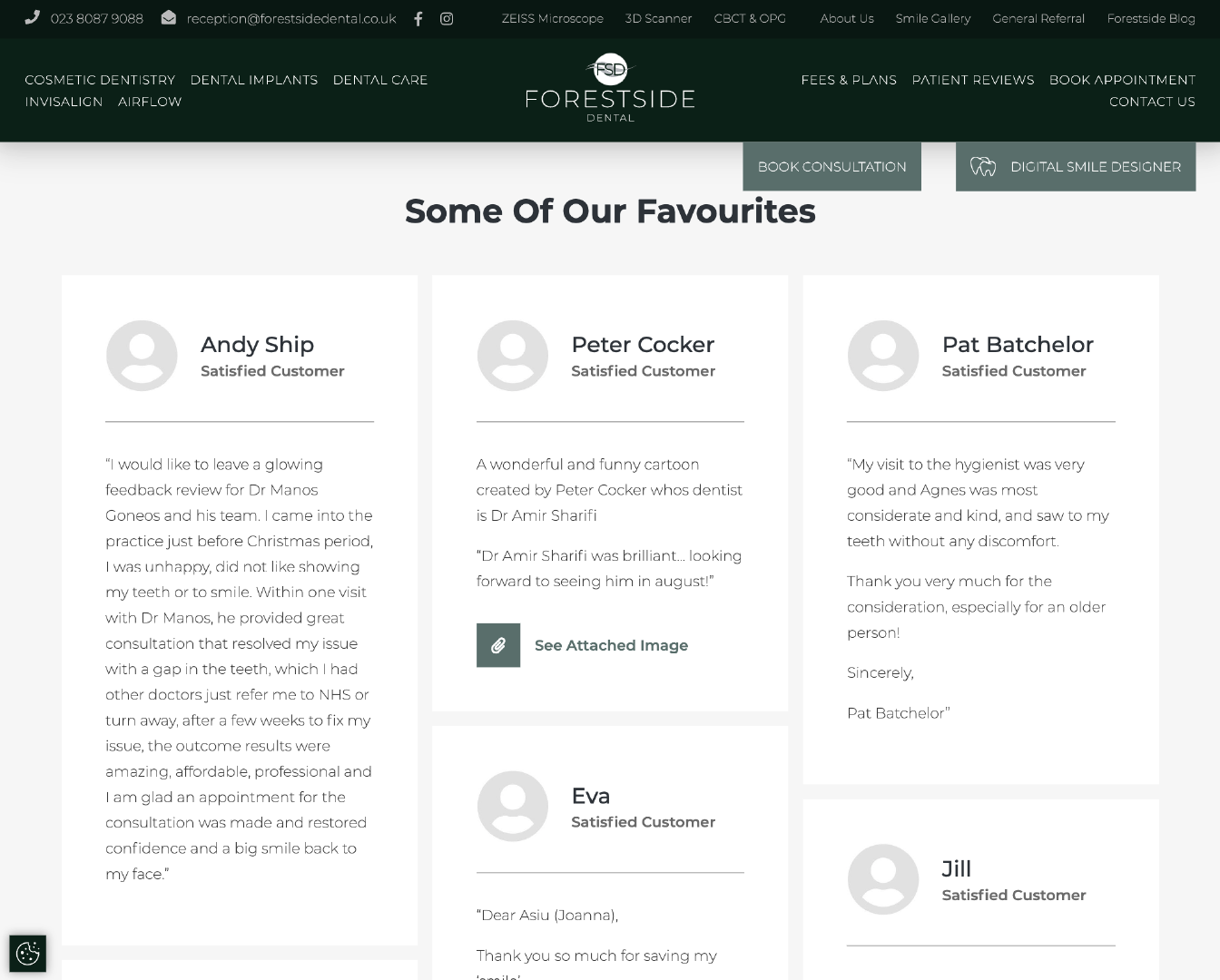Viewport: 1220px width, 980px height.
Task: Click the See Attached Image link
Action: [x=611, y=645]
